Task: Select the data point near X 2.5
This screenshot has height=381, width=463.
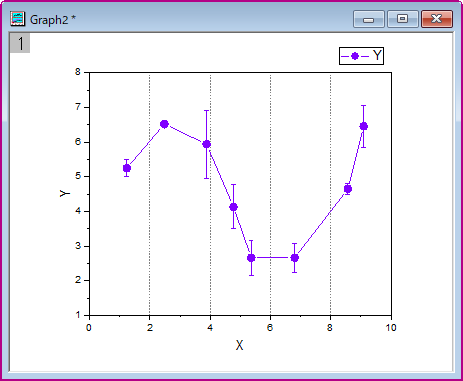Action: coord(164,124)
